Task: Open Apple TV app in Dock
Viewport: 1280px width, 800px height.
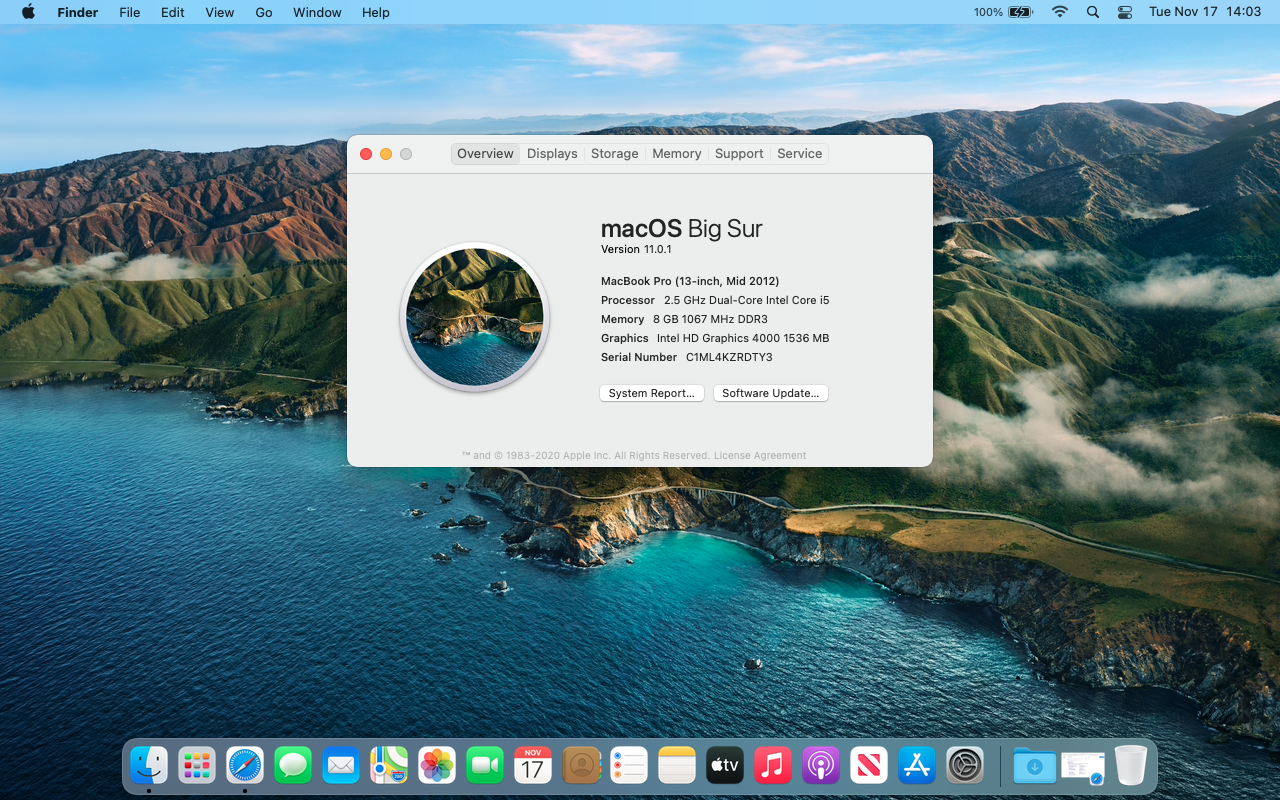Action: coord(725,766)
